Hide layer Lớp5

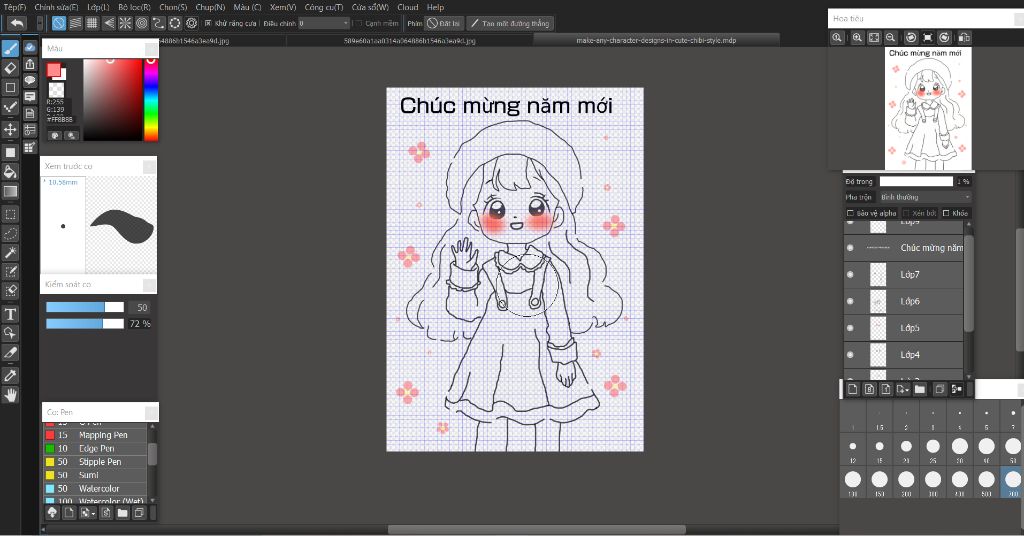pyautogui.click(x=850, y=328)
